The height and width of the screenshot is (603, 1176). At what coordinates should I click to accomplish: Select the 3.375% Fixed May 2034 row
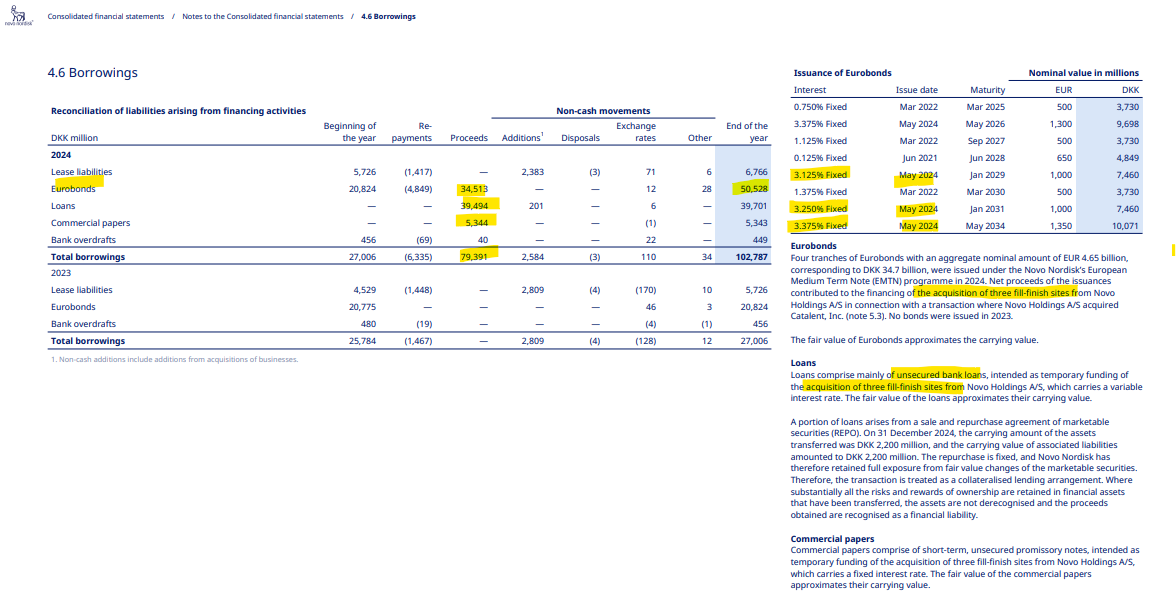967,226
